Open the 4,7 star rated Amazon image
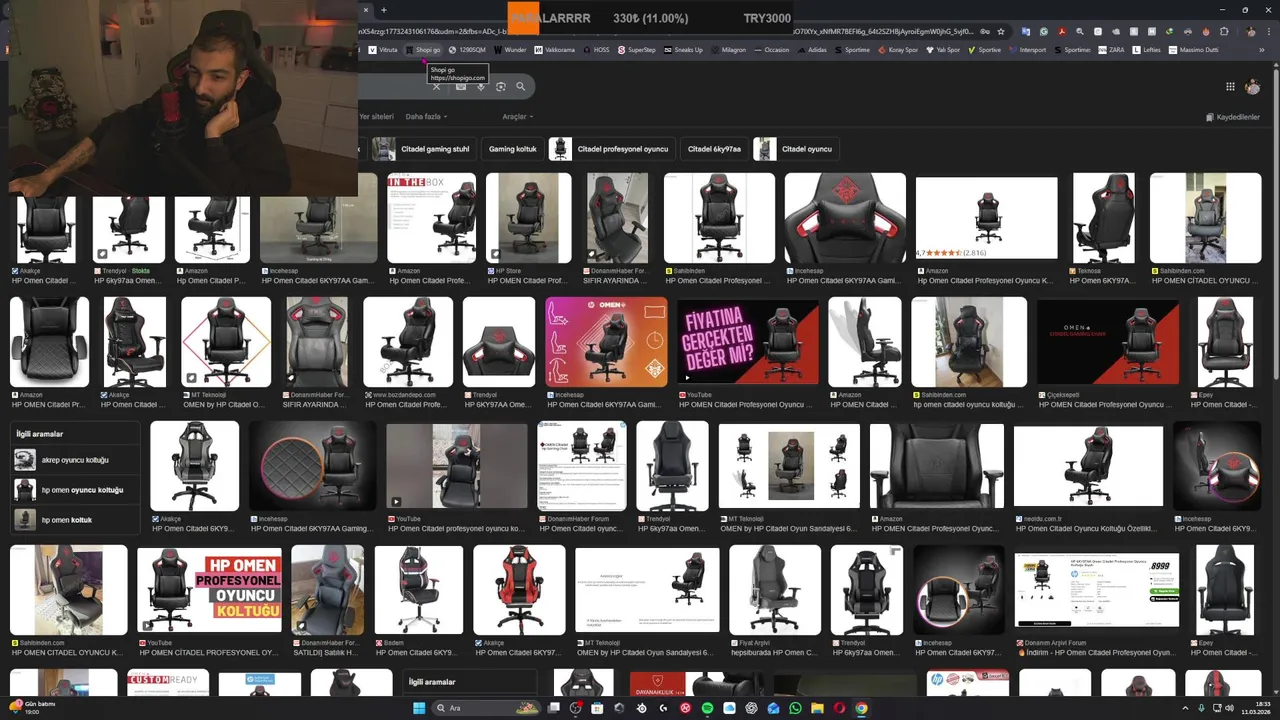Image resolution: width=1280 pixels, height=720 pixels. point(987,218)
